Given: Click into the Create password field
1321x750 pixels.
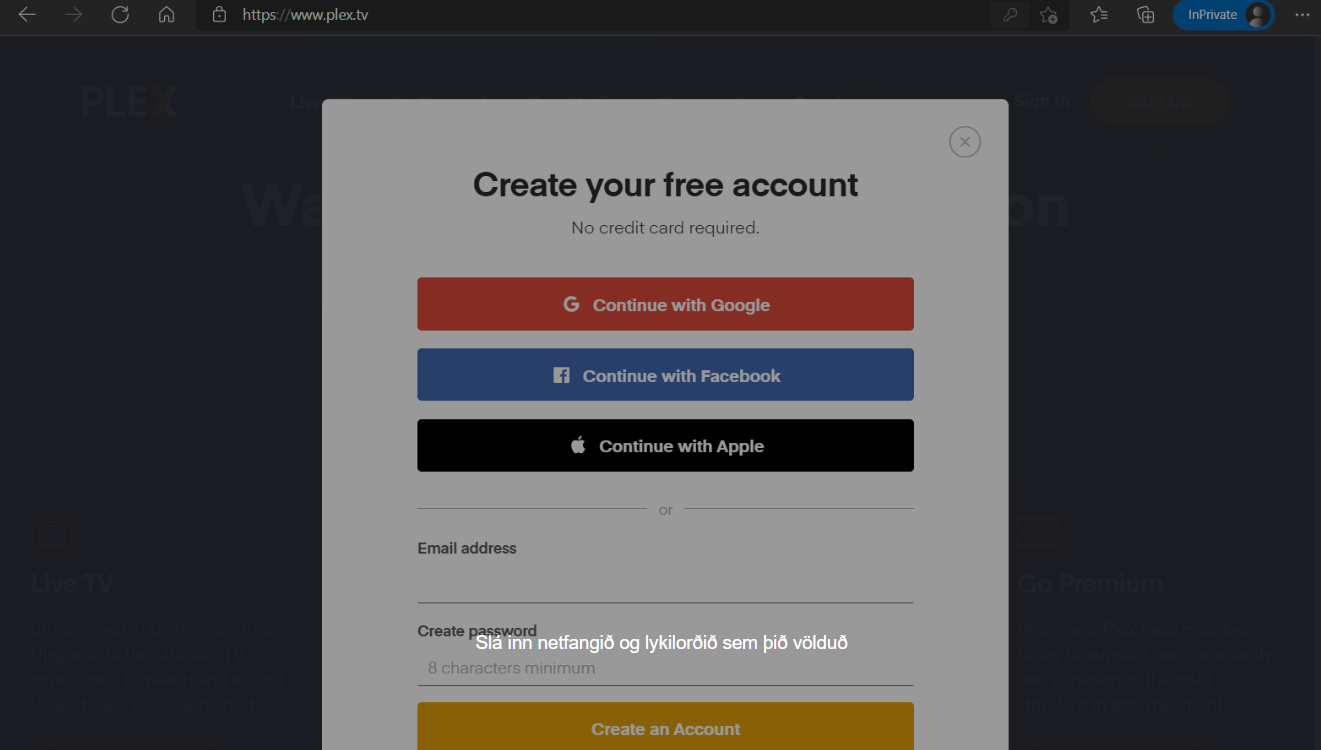Looking at the screenshot, I should [x=665, y=668].
